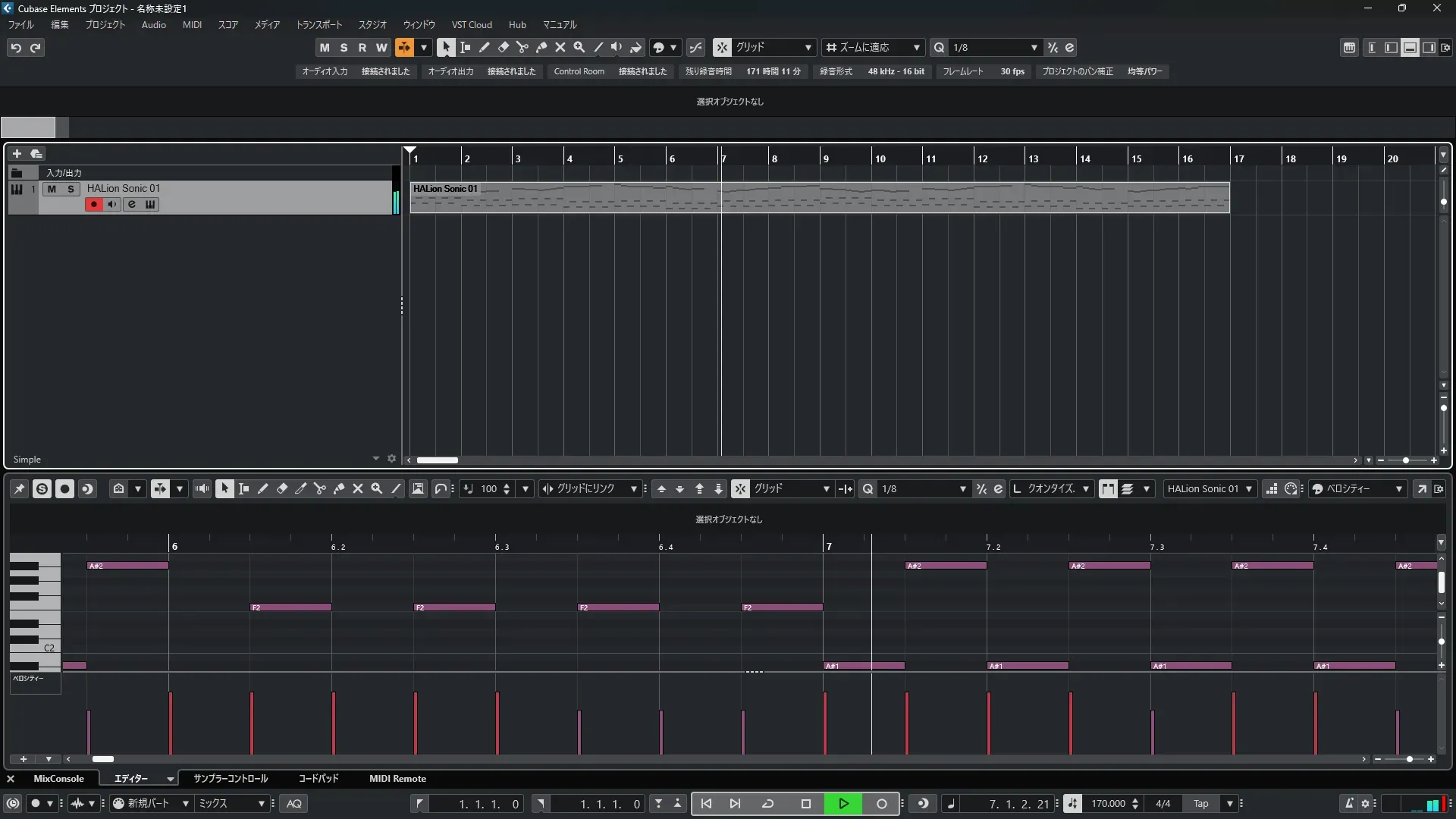Image resolution: width=1456 pixels, height=819 pixels.
Task: Click the Stop button in transport
Action: tap(805, 804)
